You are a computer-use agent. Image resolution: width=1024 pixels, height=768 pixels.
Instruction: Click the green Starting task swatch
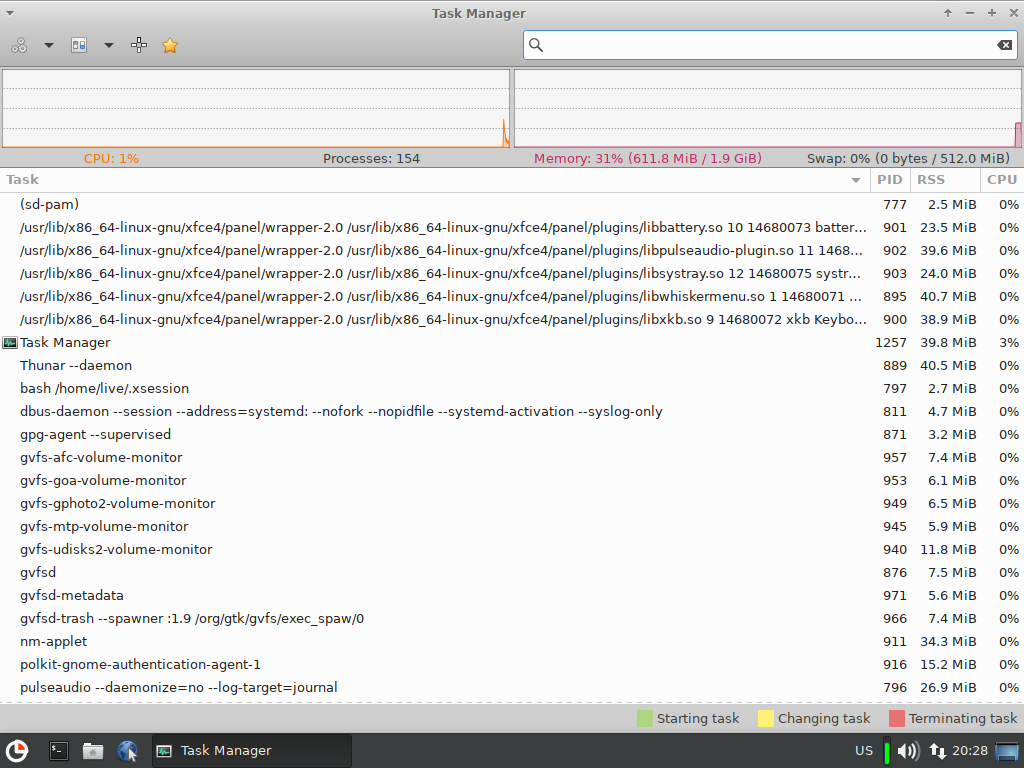pos(645,718)
